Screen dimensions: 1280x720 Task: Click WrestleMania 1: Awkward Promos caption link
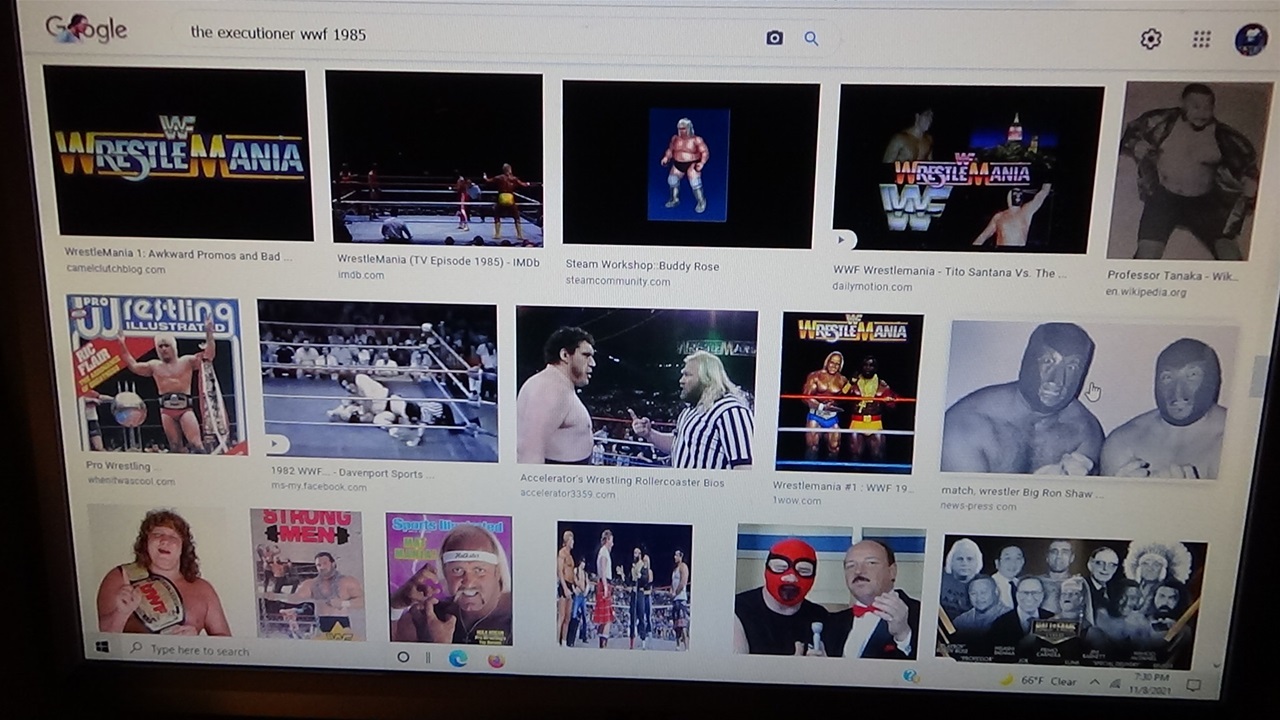(x=178, y=255)
